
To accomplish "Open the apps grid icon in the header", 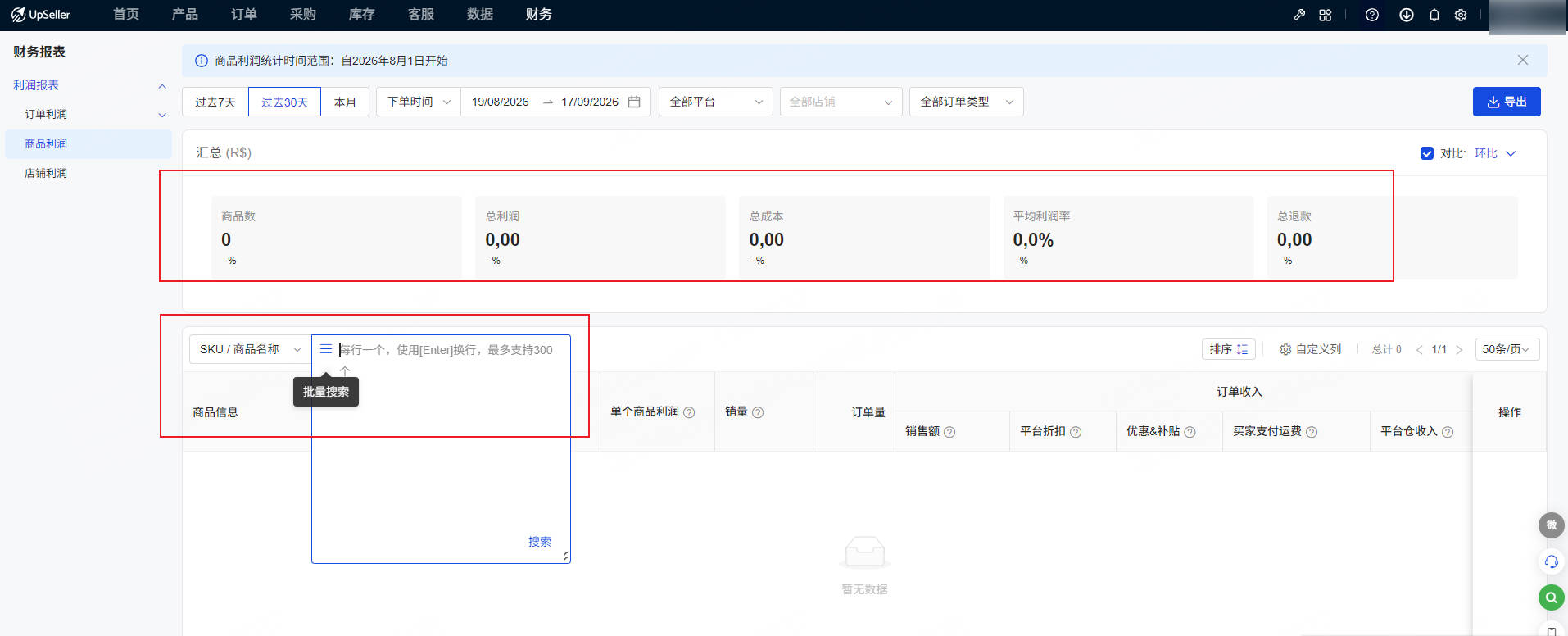I will 1326,15.
